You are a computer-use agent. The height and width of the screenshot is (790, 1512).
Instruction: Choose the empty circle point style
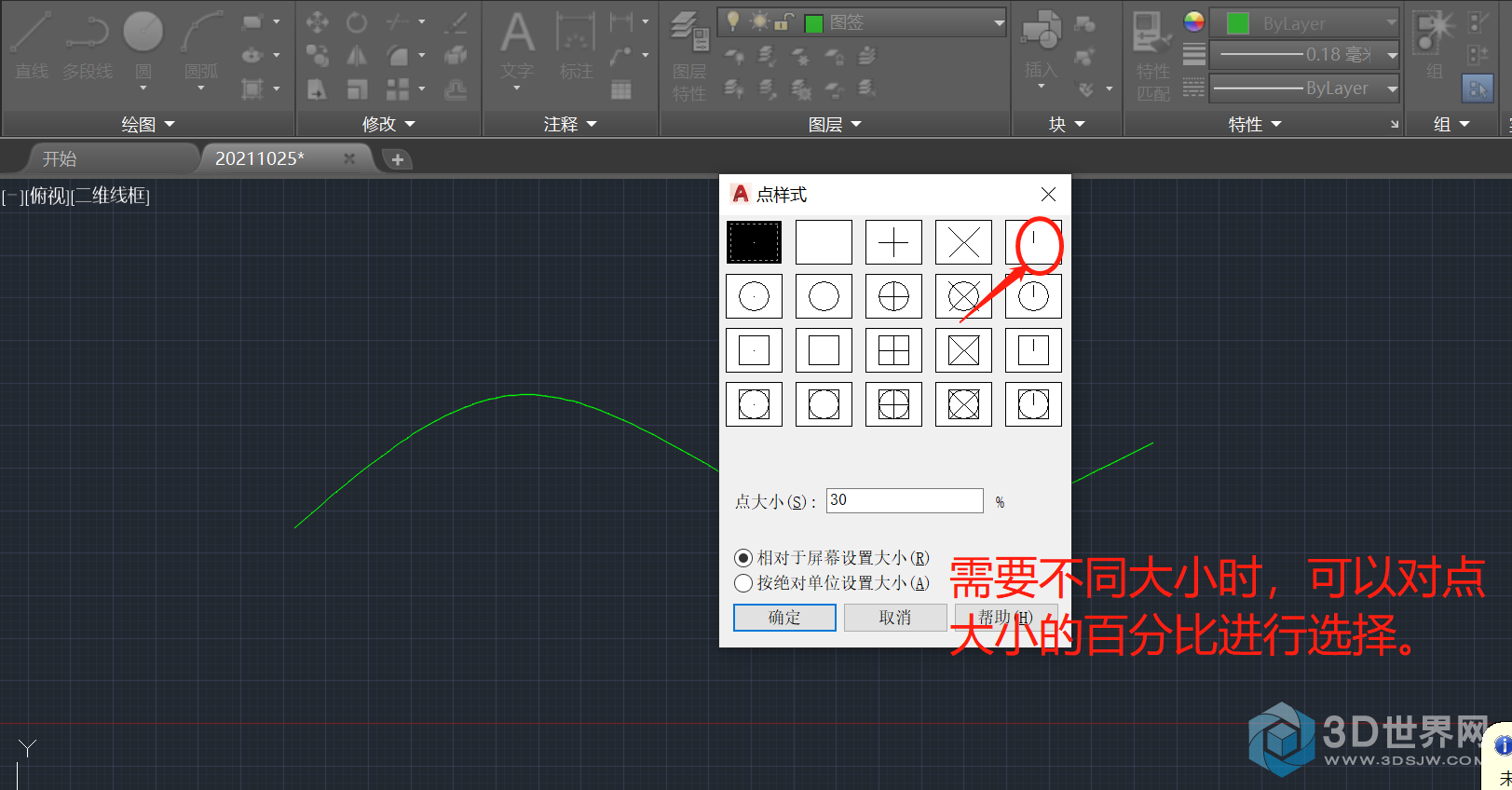tap(824, 296)
